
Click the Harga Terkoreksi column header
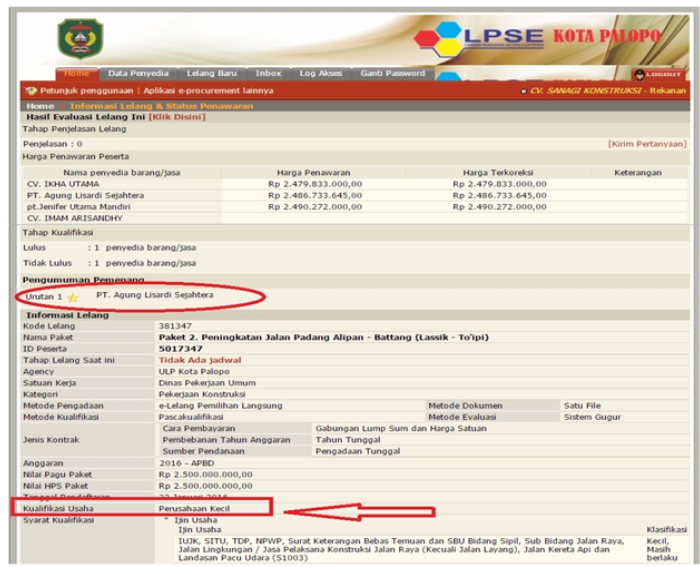pyautogui.click(x=498, y=173)
